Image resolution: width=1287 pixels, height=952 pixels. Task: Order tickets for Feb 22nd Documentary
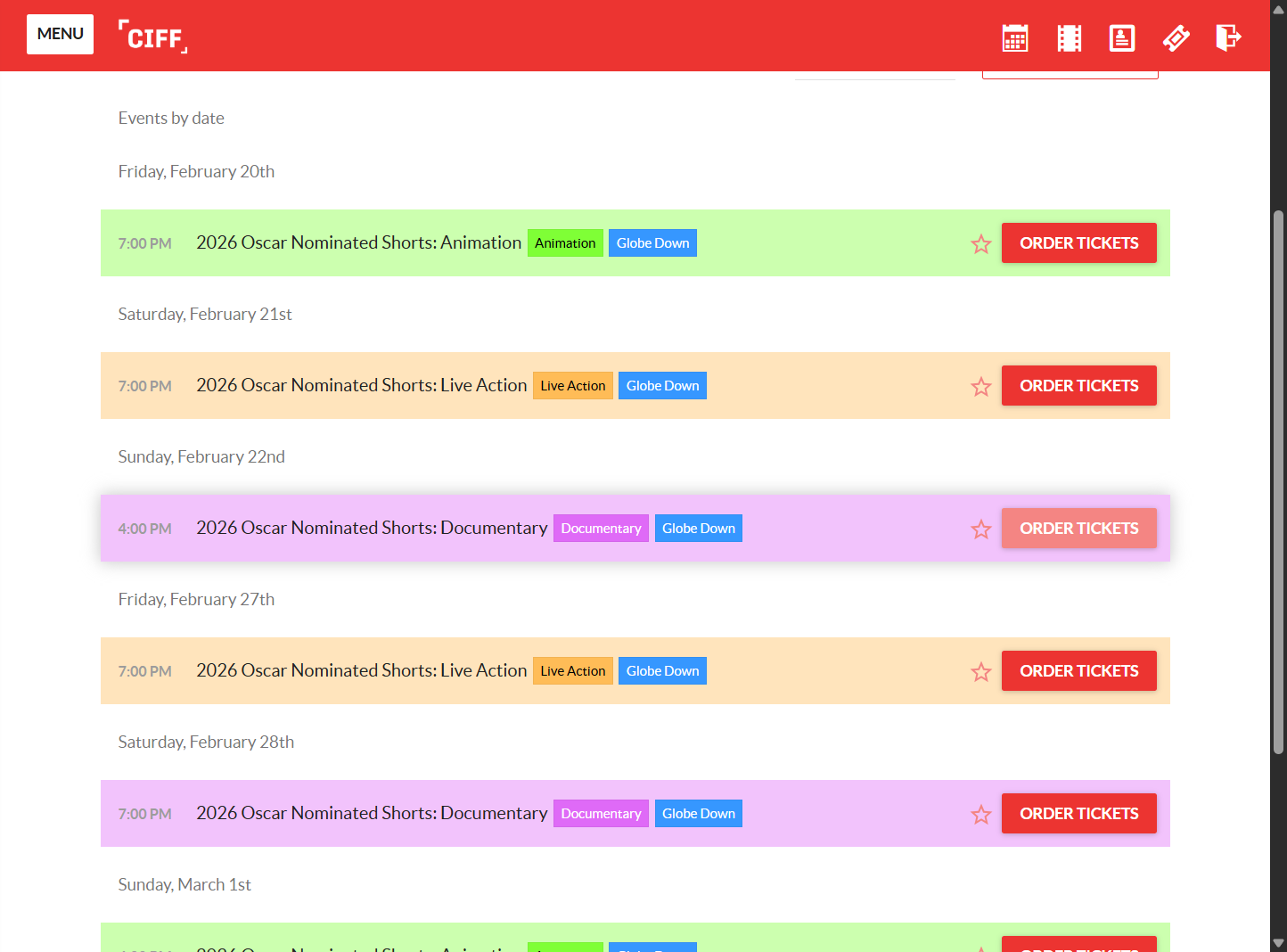pos(1078,528)
